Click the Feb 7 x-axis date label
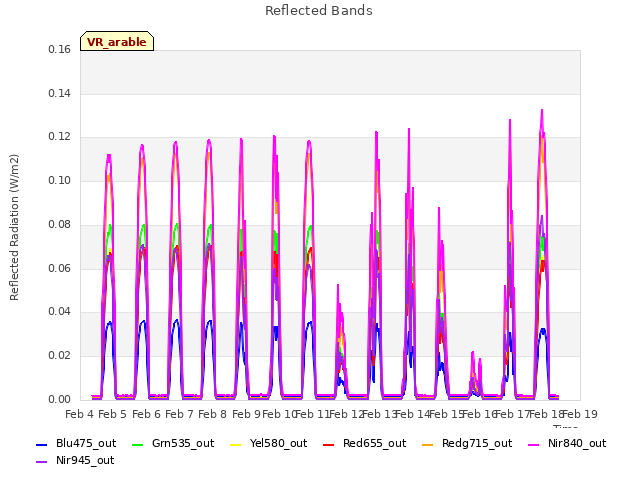 point(179,415)
